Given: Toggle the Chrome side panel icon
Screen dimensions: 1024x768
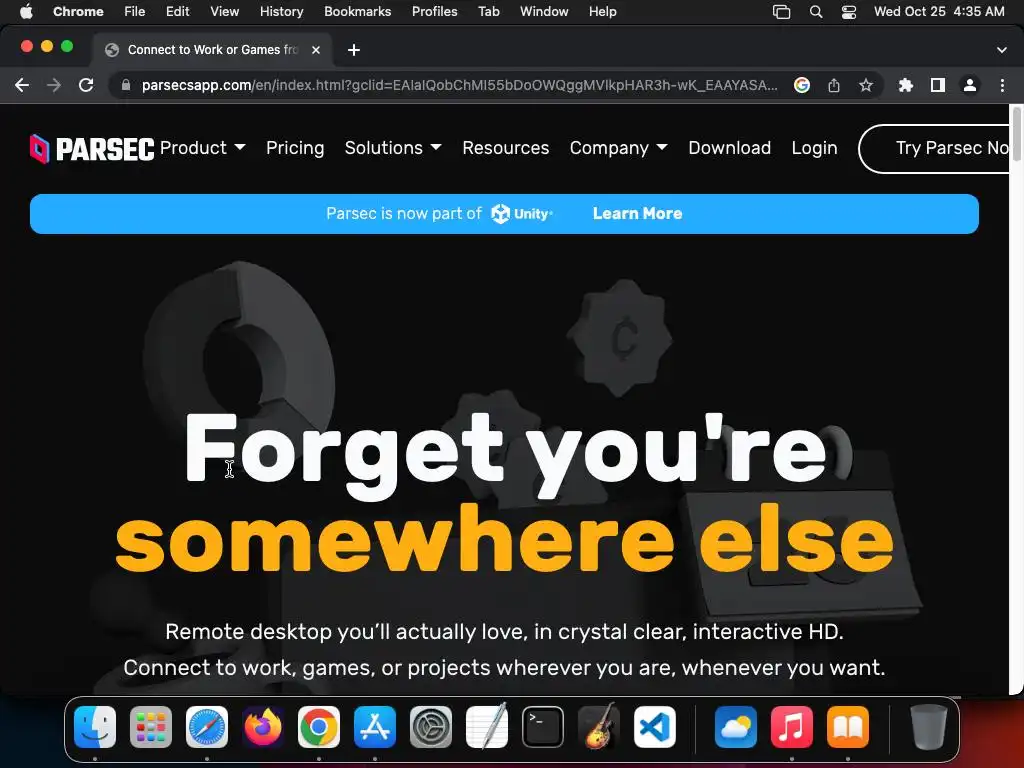Looking at the screenshot, I should (937, 85).
